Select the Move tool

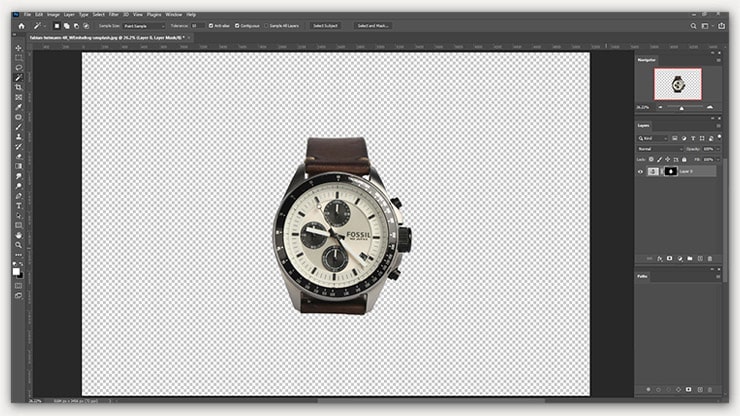[x=18, y=48]
